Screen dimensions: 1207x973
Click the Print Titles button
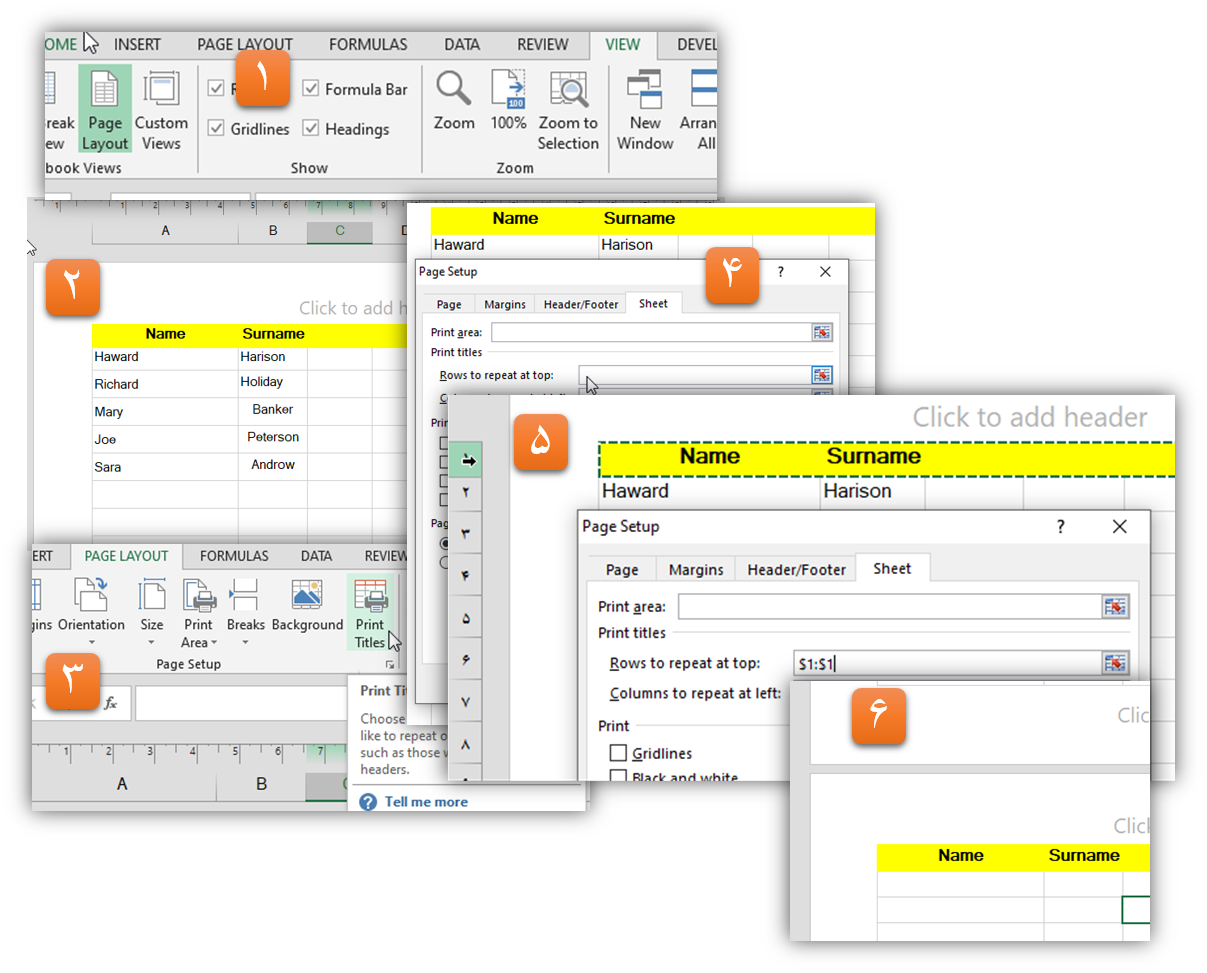click(x=370, y=611)
